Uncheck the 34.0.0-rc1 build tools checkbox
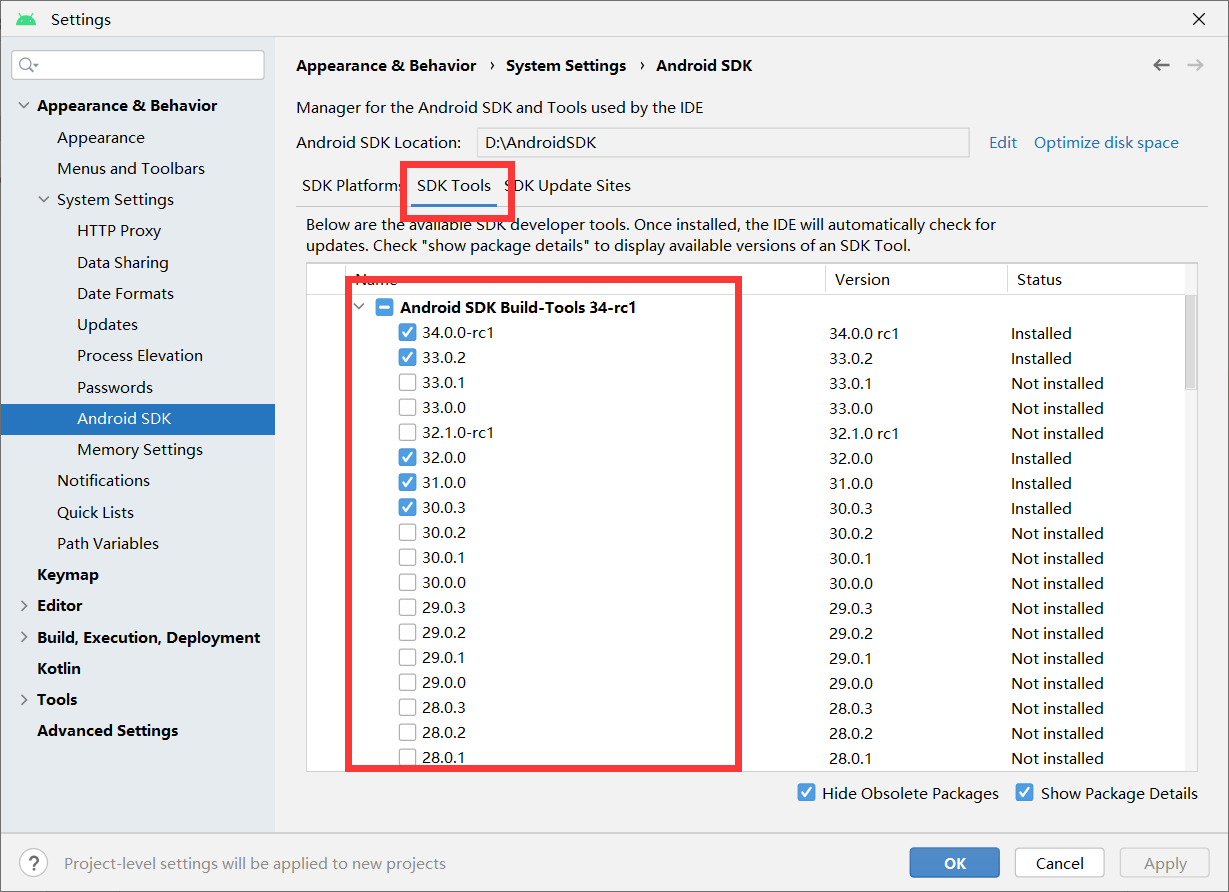Image resolution: width=1229 pixels, height=892 pixels. (407, 333)
